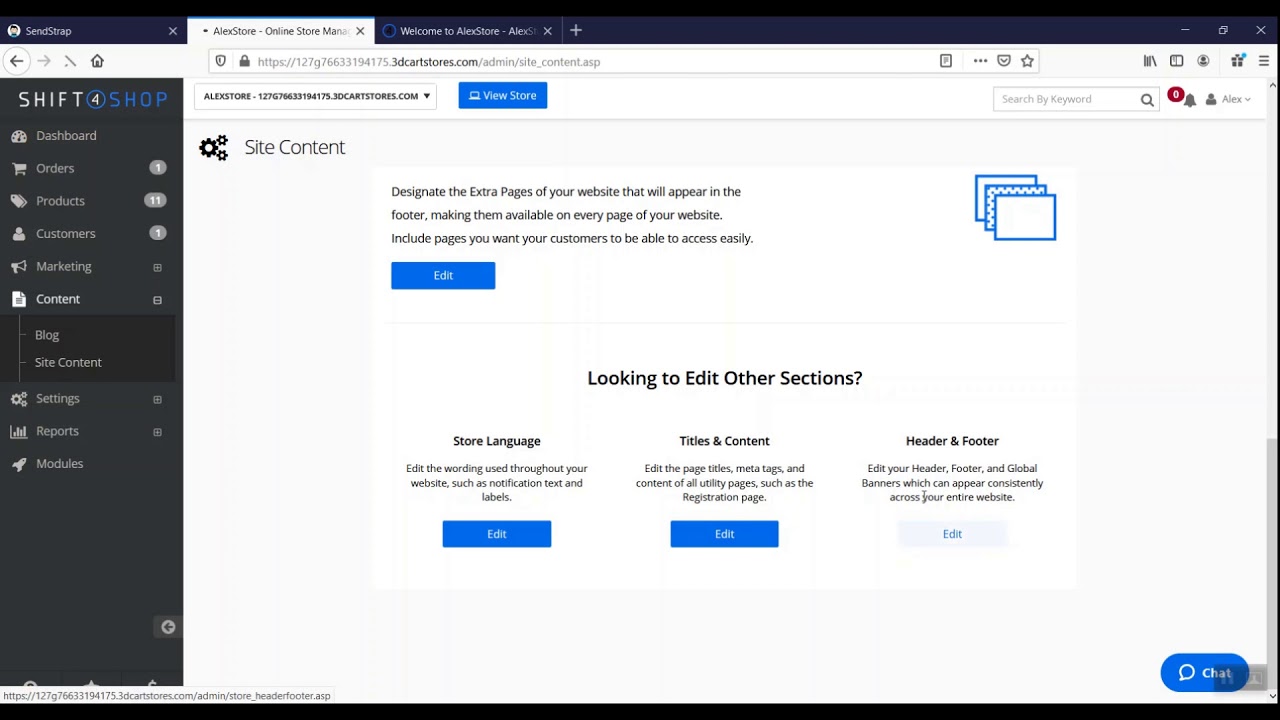Stop loading the page
Screen dimensions: 1280x720
click(70, 61)
